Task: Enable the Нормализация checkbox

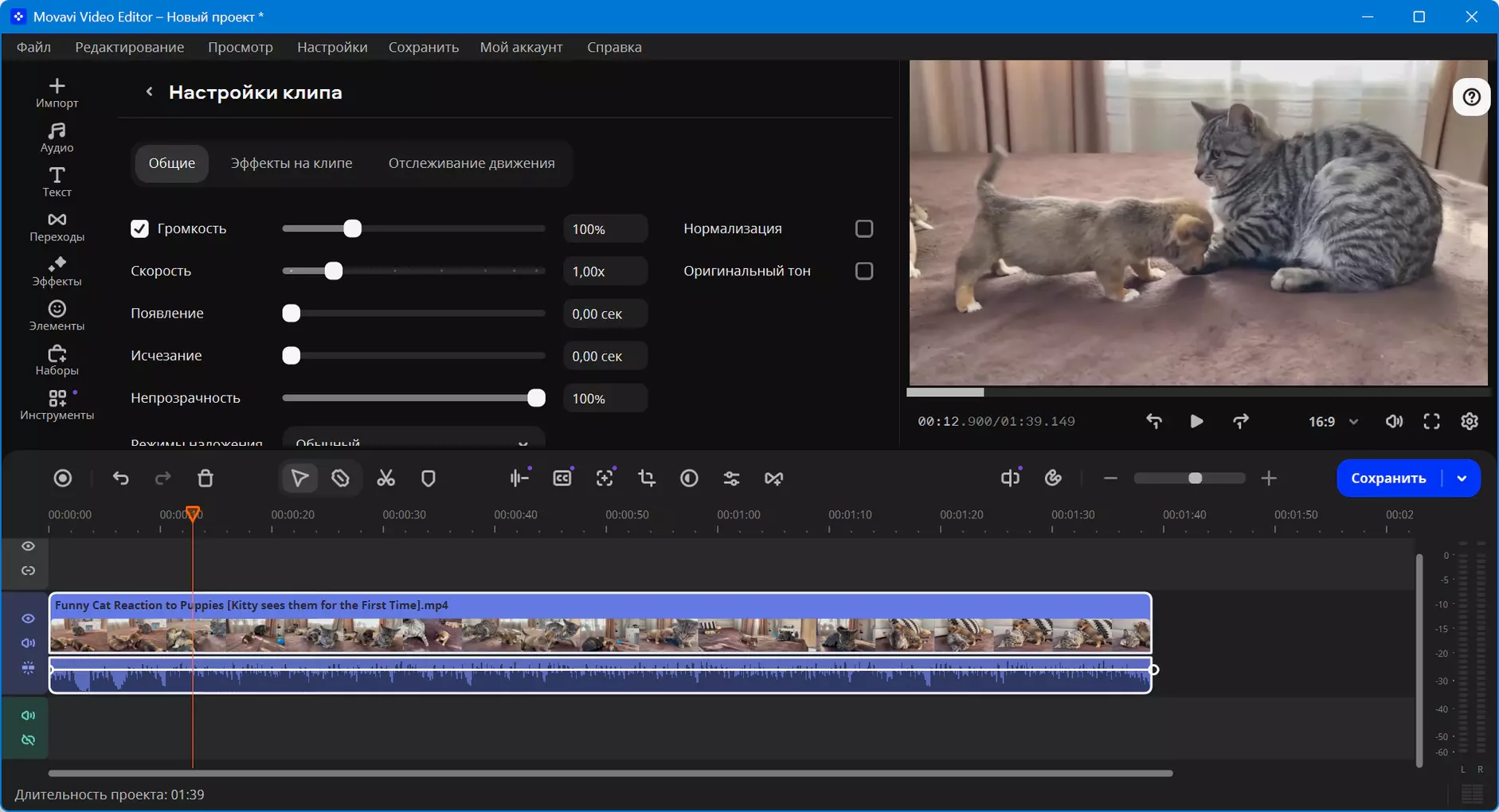Action: [x=864, y=229]
